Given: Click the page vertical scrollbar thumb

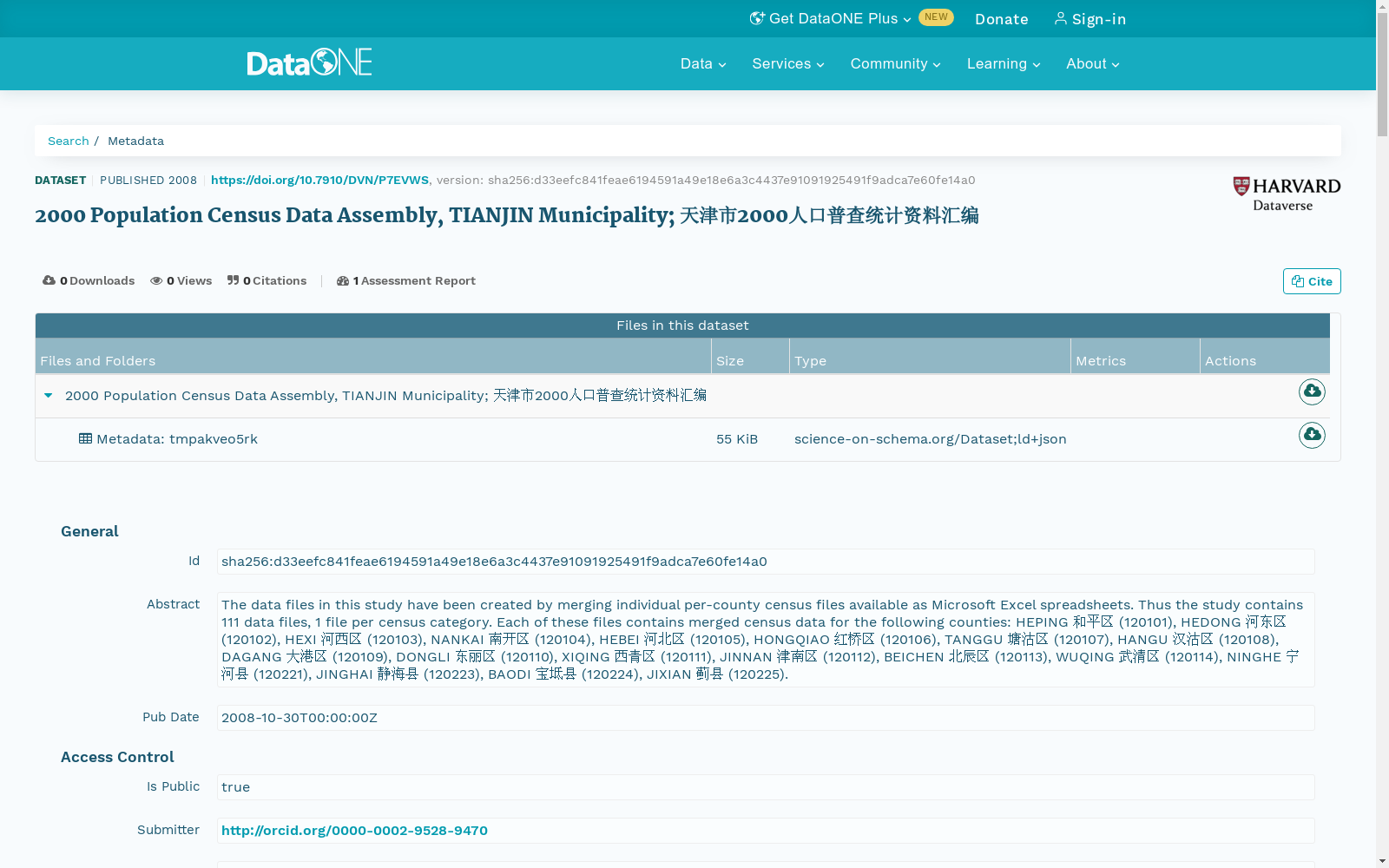Looking at the screenshot, I should pos(1382,75).
